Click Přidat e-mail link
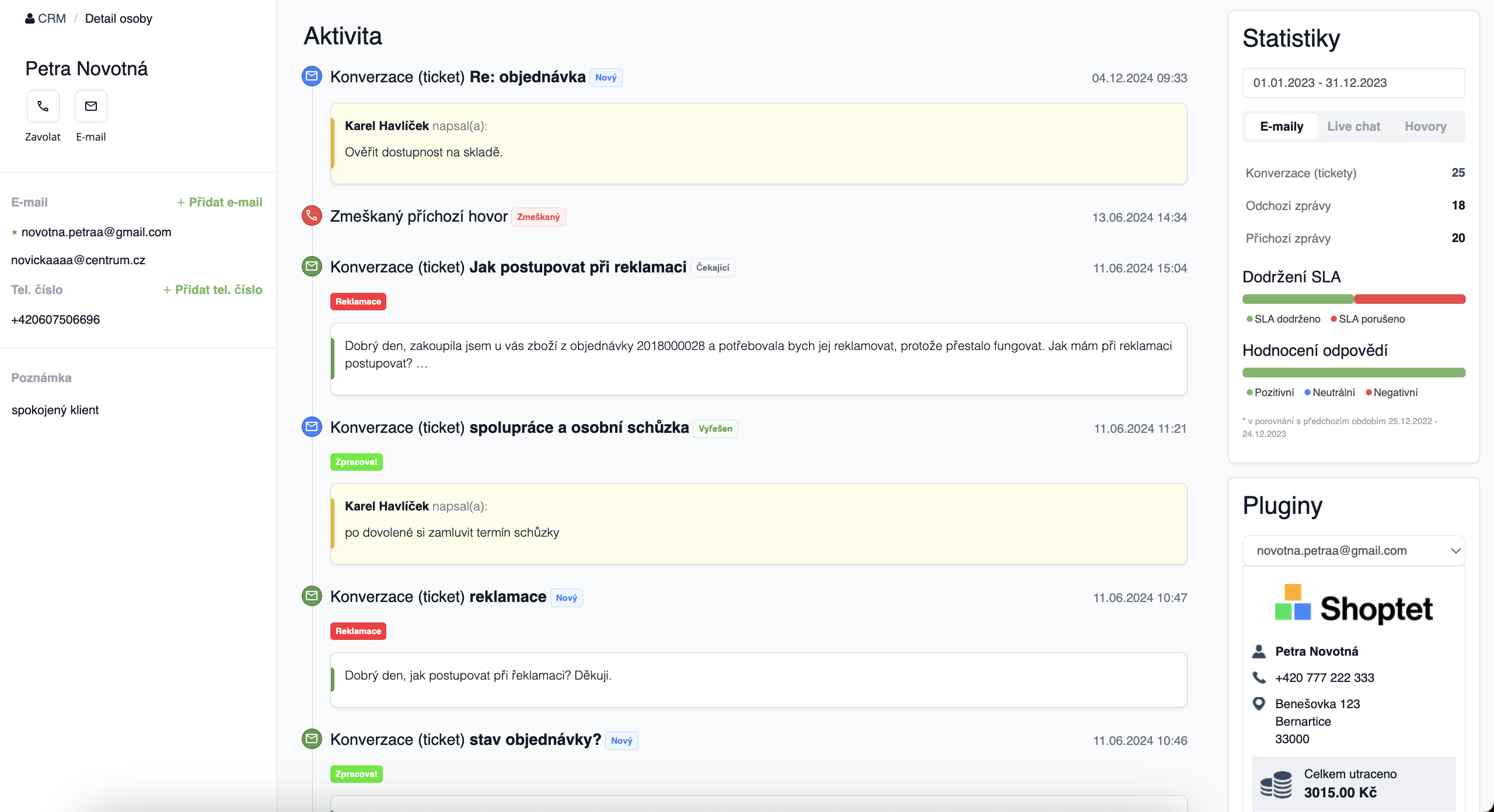The height and width of the screenshot is (812, 1494). pos(219,202)
